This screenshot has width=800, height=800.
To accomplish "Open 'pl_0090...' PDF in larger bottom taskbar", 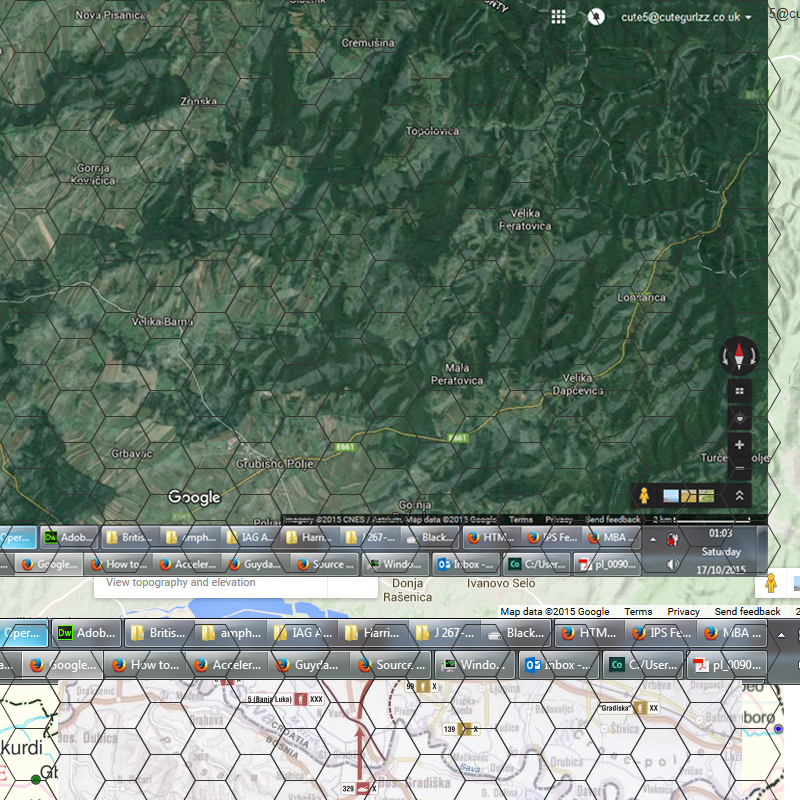I will click(727, 665).
